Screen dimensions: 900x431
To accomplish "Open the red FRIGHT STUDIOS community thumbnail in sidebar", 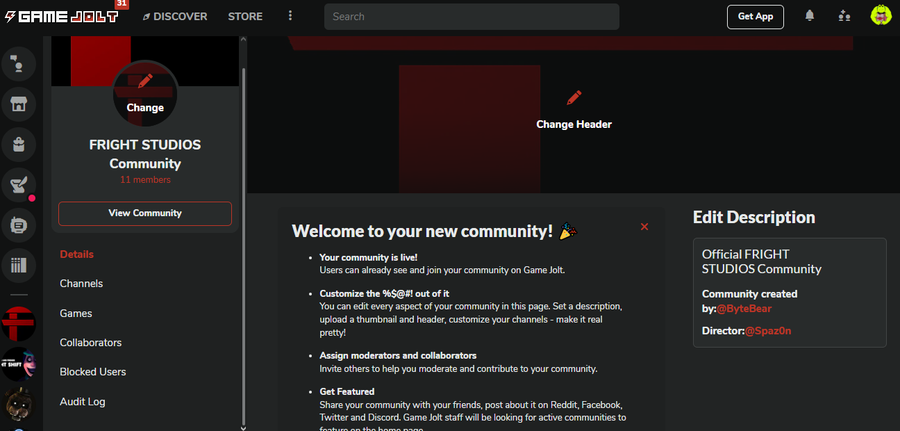I will [19, 324].
